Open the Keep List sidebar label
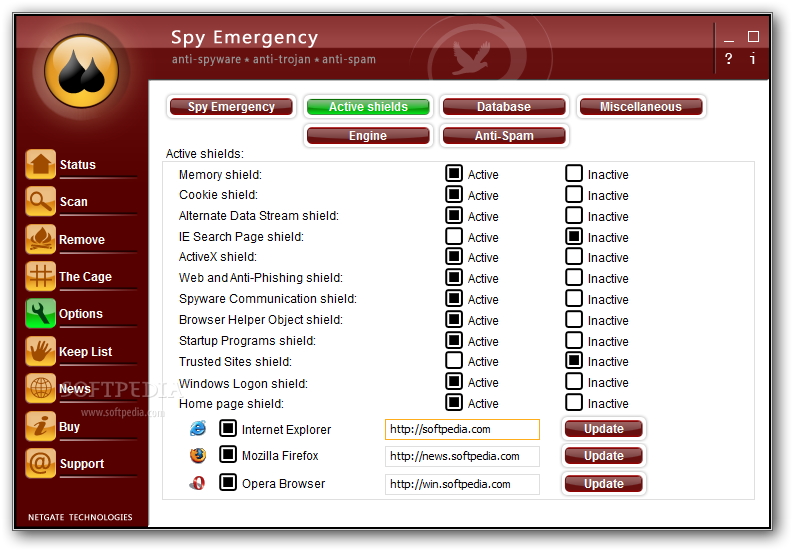 [85, 352]
